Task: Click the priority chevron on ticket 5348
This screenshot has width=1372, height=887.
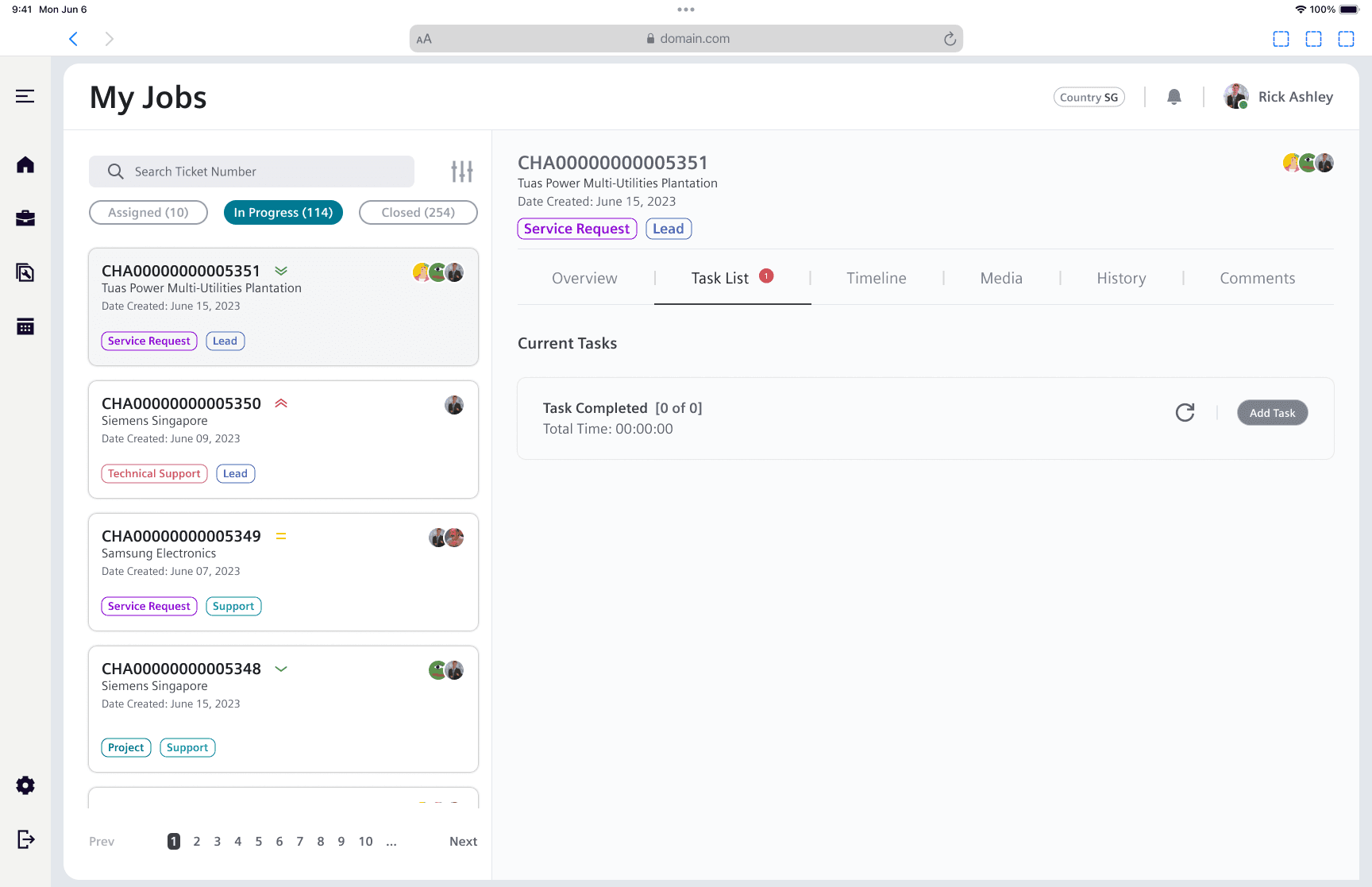Action: click(281, 669)
